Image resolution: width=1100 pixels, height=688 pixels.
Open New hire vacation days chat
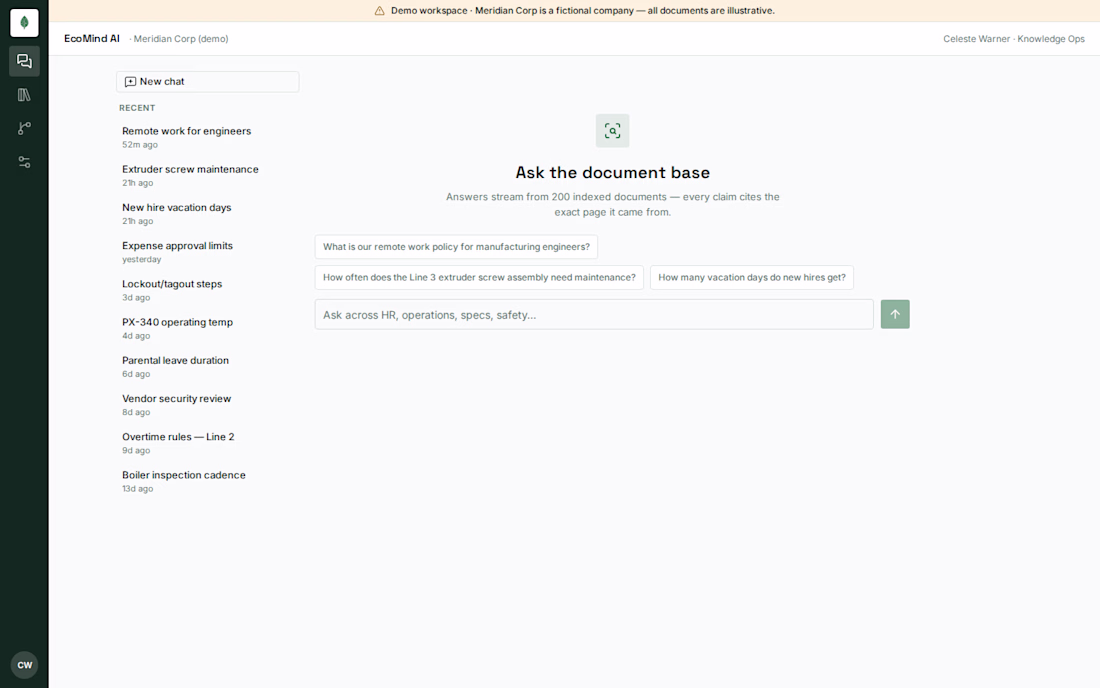point(208,214)
